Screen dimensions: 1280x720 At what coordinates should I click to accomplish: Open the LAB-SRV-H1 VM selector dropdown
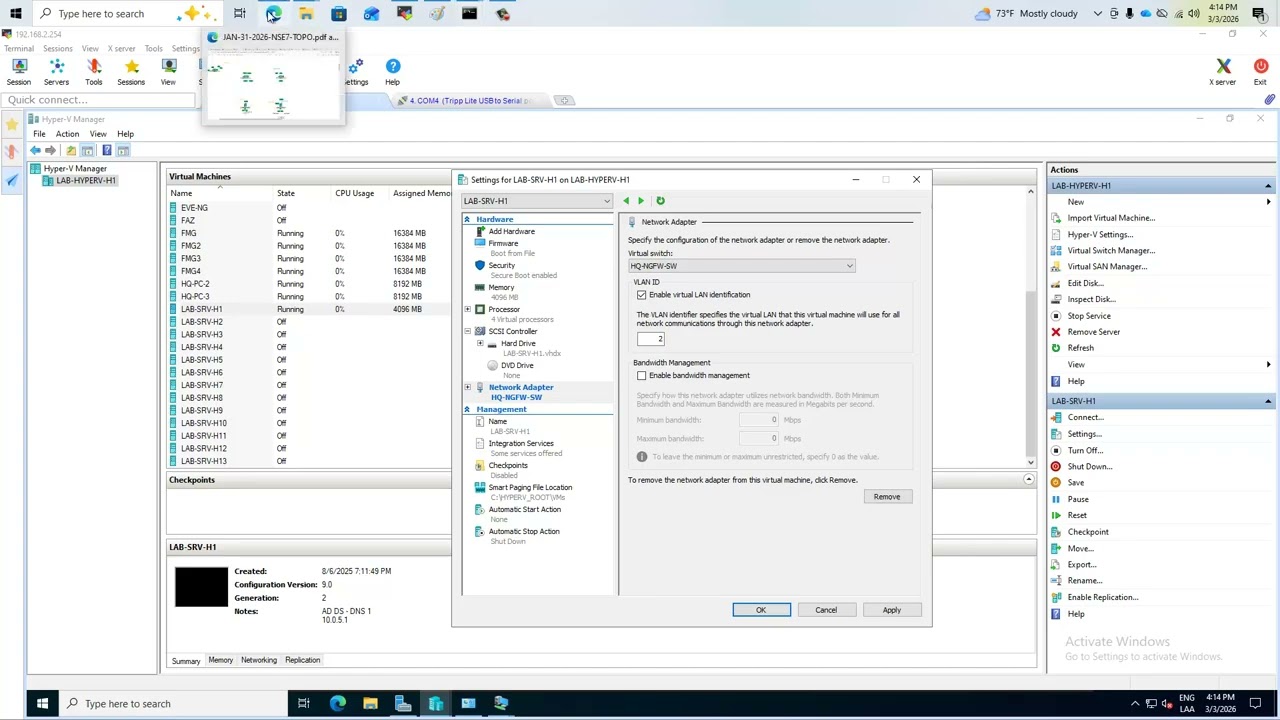click(536, 201)
